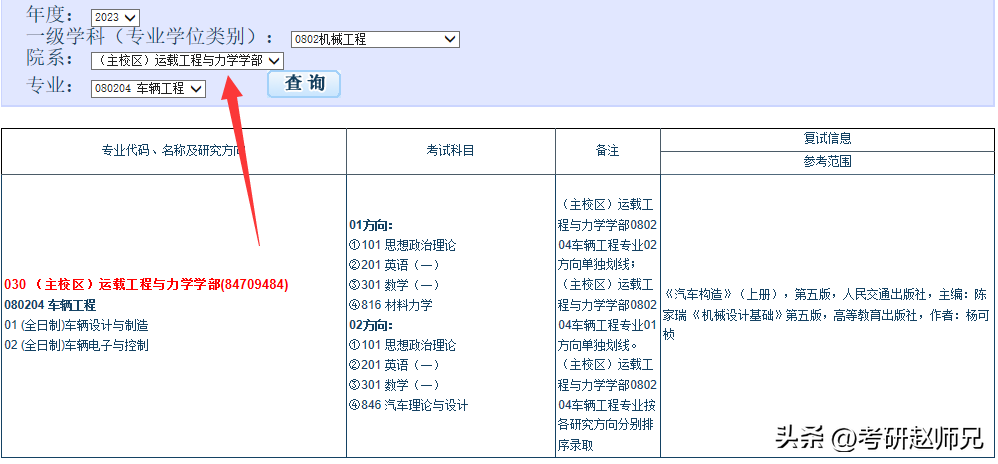Click research direction 01 车辆设计与制造
998x464 pixels.
click(x=76, y=325)
